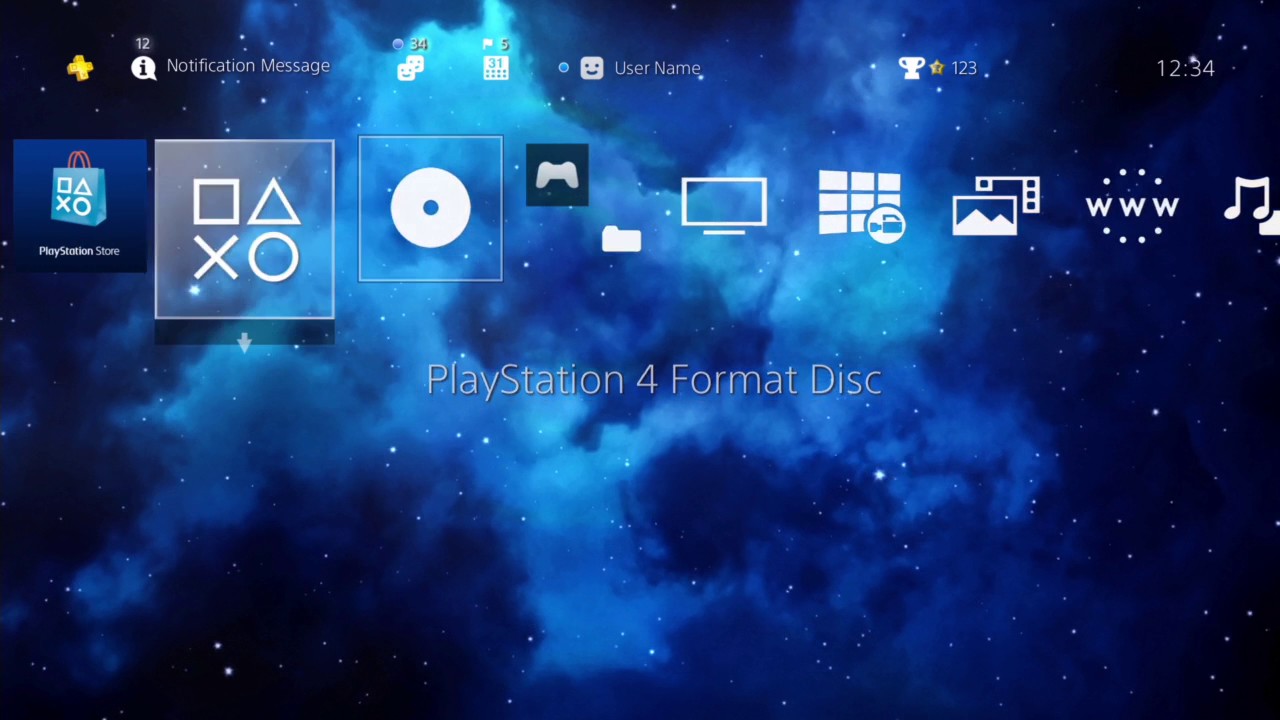Click the User Name label

pyautogui.click(x=657, y=68)
